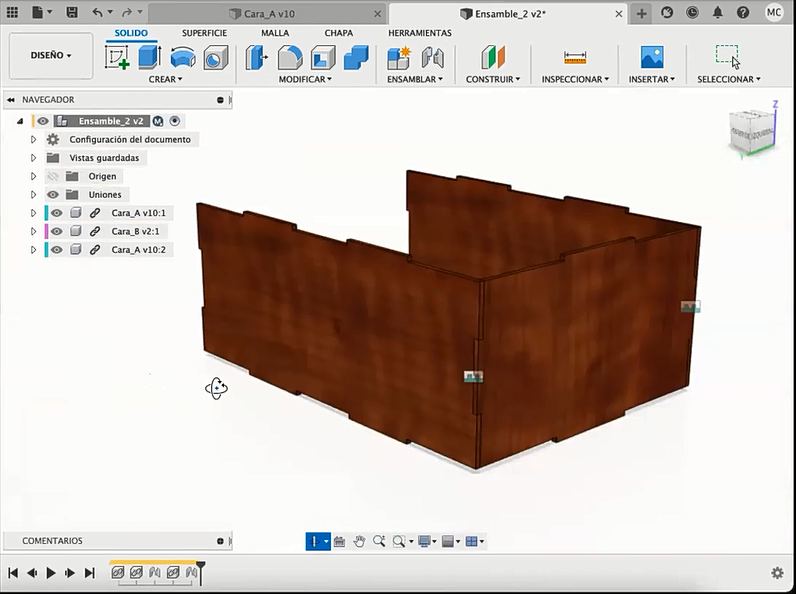Open the CREAR dropdown menu
796x594 pixels.
click(165, 79)
